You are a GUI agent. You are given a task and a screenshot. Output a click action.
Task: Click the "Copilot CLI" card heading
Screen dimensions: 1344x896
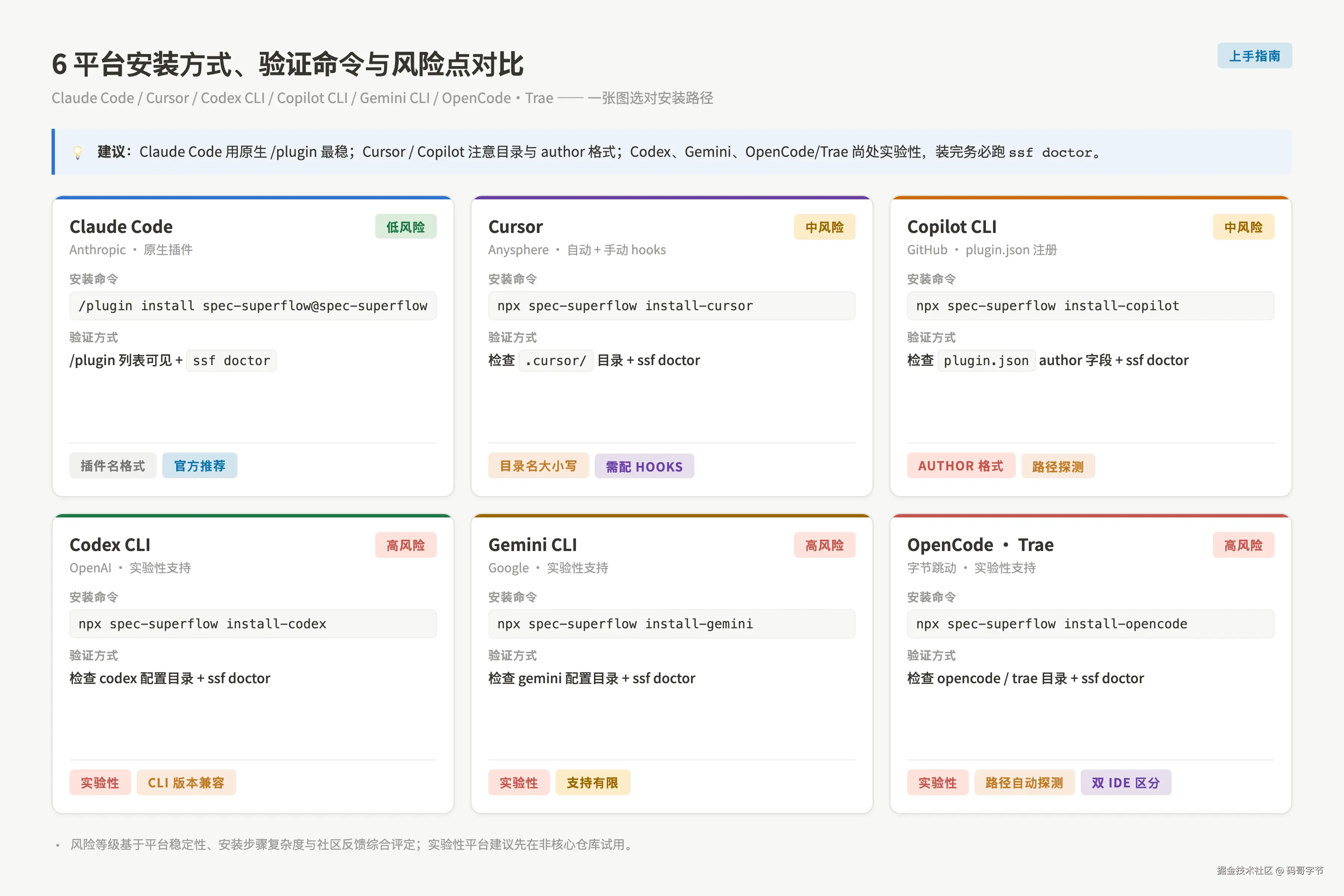pos(952,227)
